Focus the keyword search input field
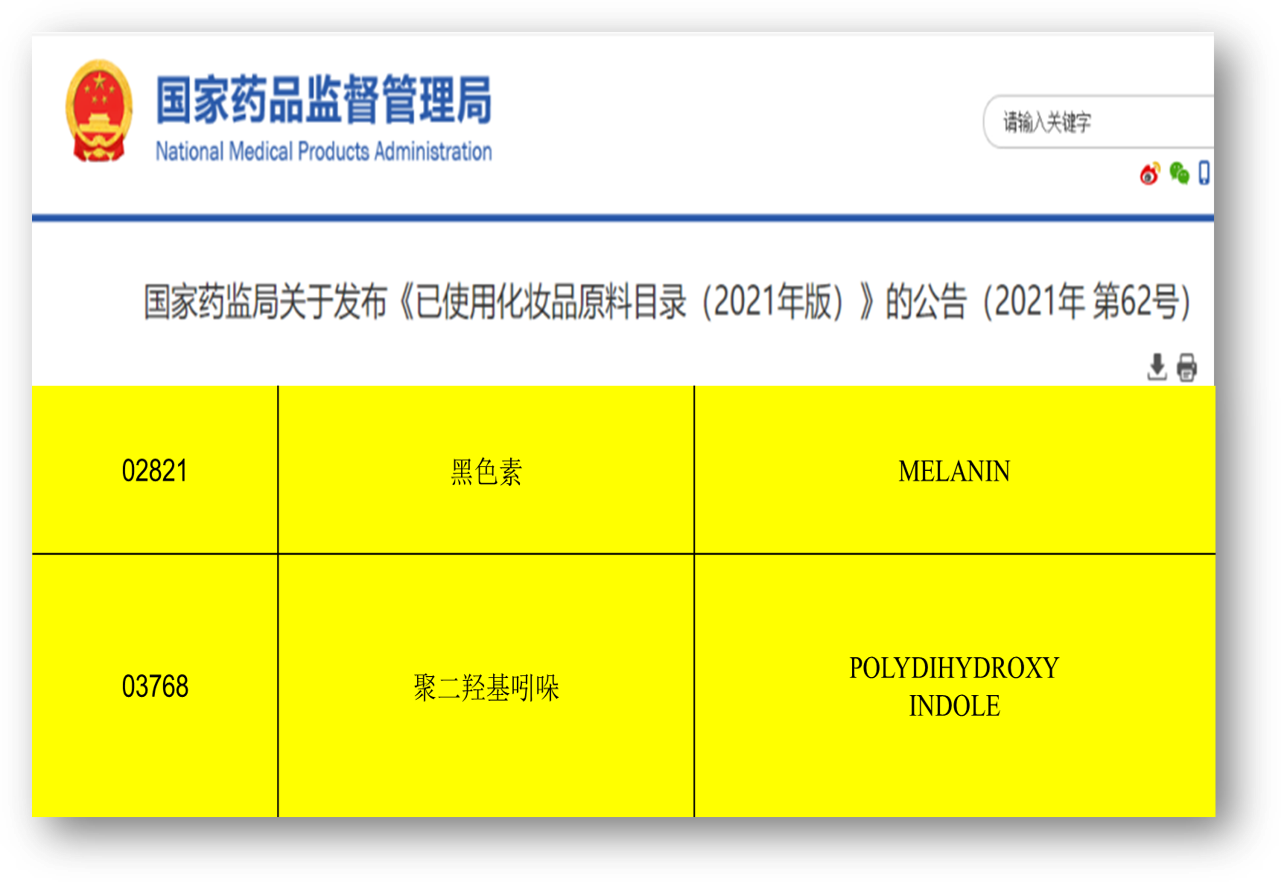 click(1099, 122)
